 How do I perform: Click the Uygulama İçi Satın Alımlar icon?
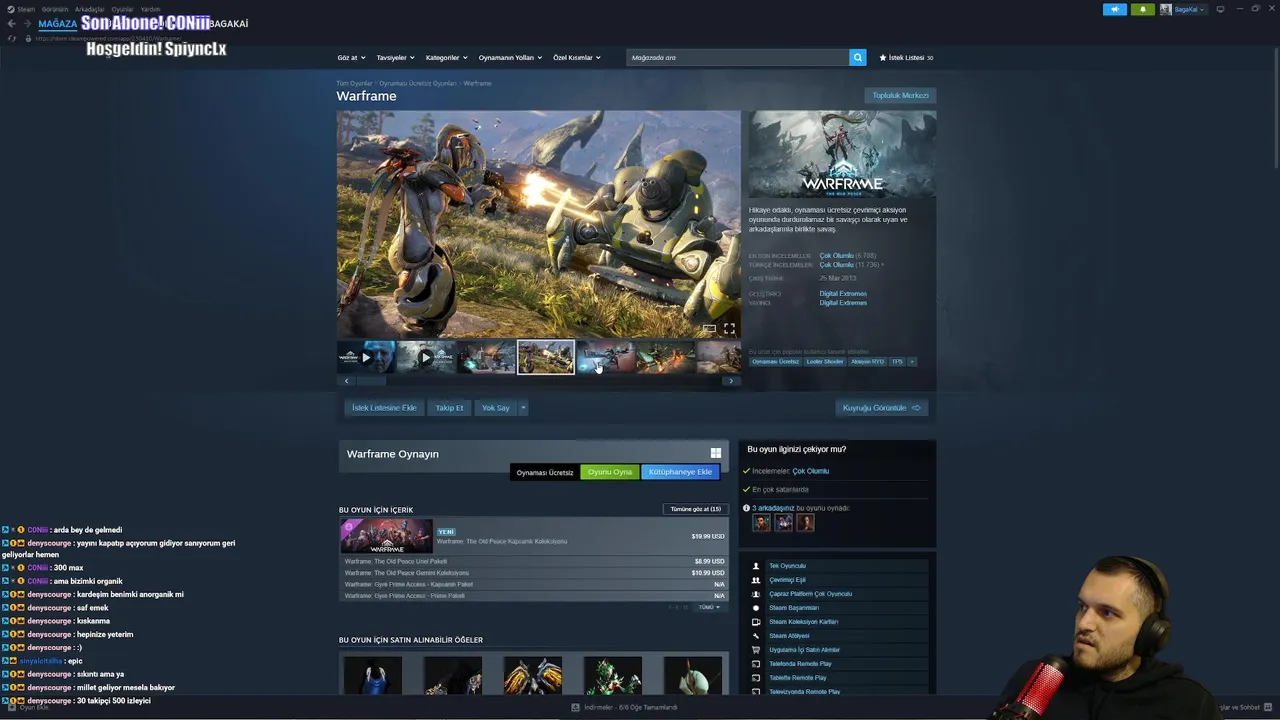(x=756, y=650)
